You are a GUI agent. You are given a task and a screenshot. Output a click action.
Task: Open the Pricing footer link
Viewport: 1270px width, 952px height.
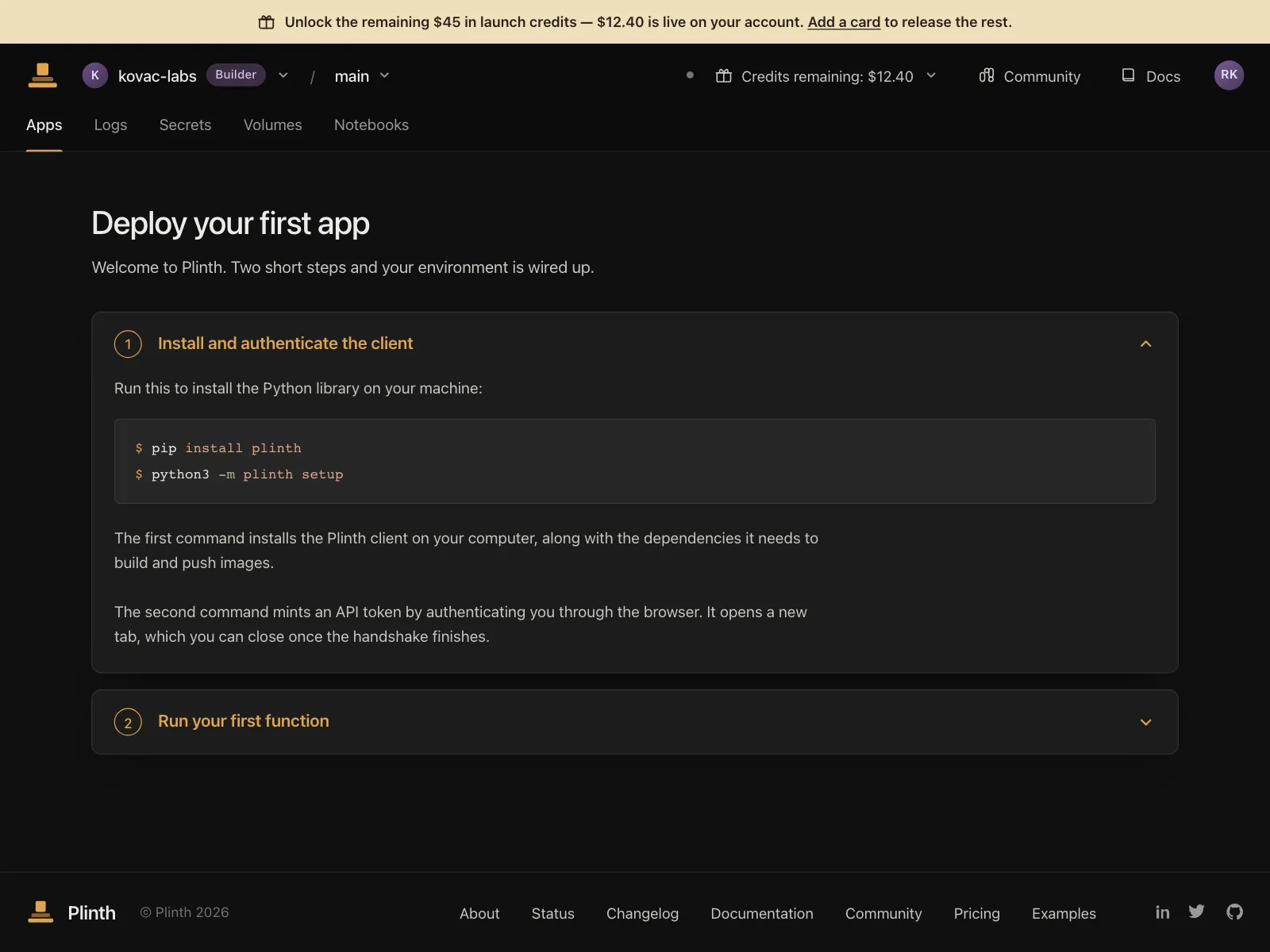[x=976, y=913]
